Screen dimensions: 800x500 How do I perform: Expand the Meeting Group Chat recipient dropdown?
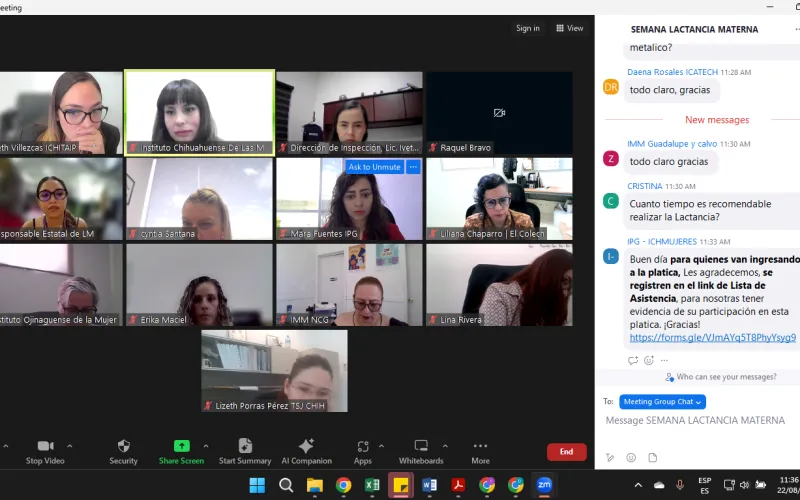662,402
